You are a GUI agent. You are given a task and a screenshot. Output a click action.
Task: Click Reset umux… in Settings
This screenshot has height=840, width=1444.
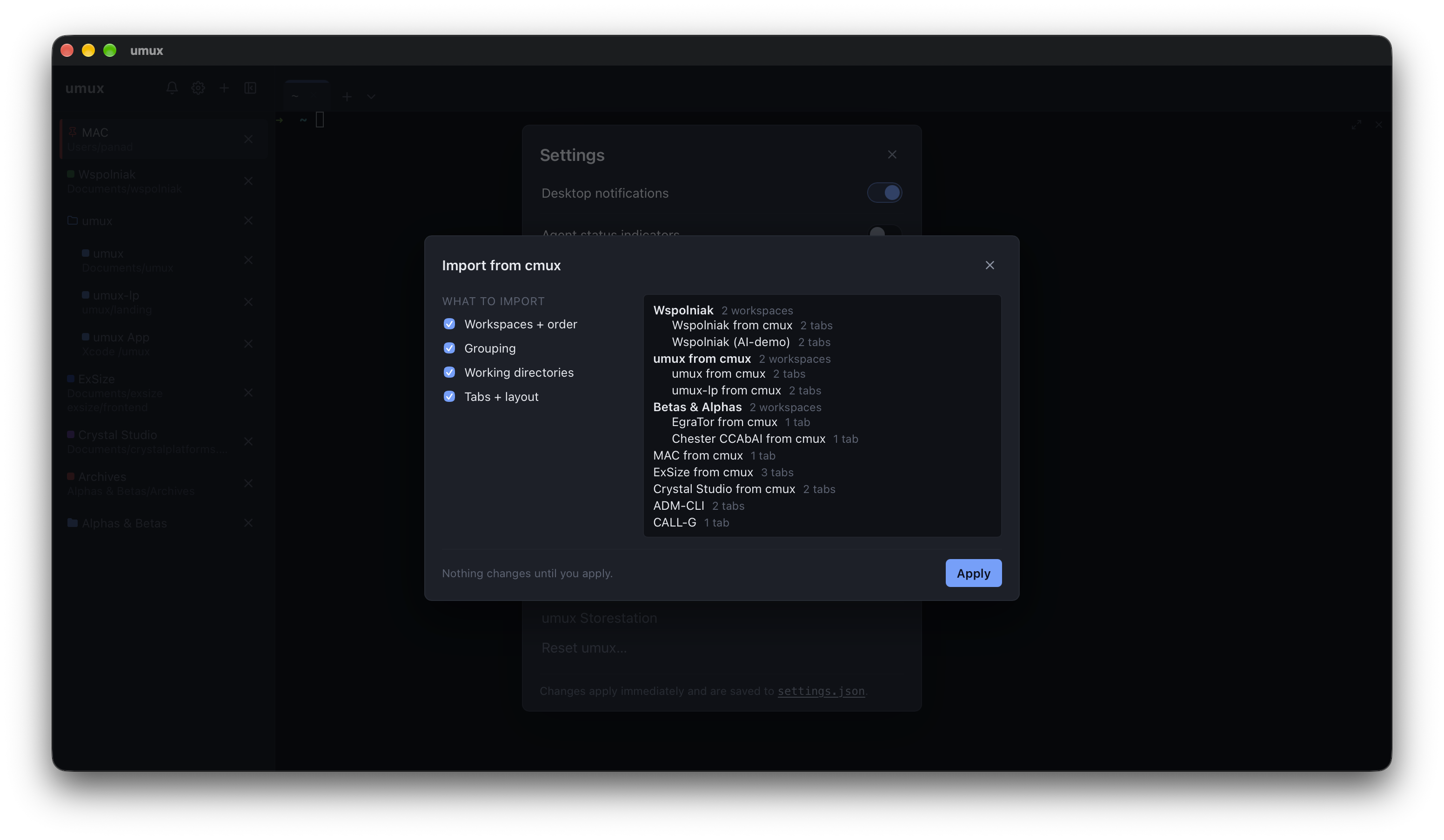[584, 647]
